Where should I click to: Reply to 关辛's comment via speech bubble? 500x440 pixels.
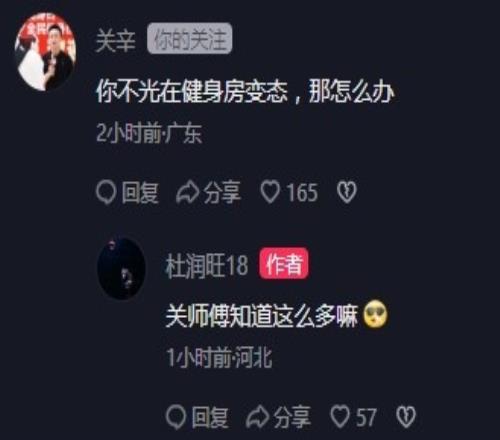pos(106,193)
